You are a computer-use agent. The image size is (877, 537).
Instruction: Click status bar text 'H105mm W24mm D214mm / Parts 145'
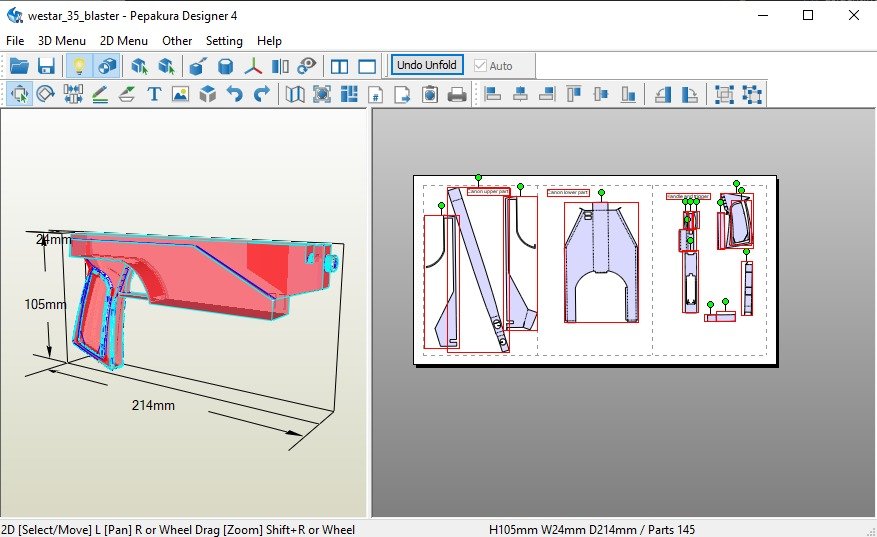(592, 529)
